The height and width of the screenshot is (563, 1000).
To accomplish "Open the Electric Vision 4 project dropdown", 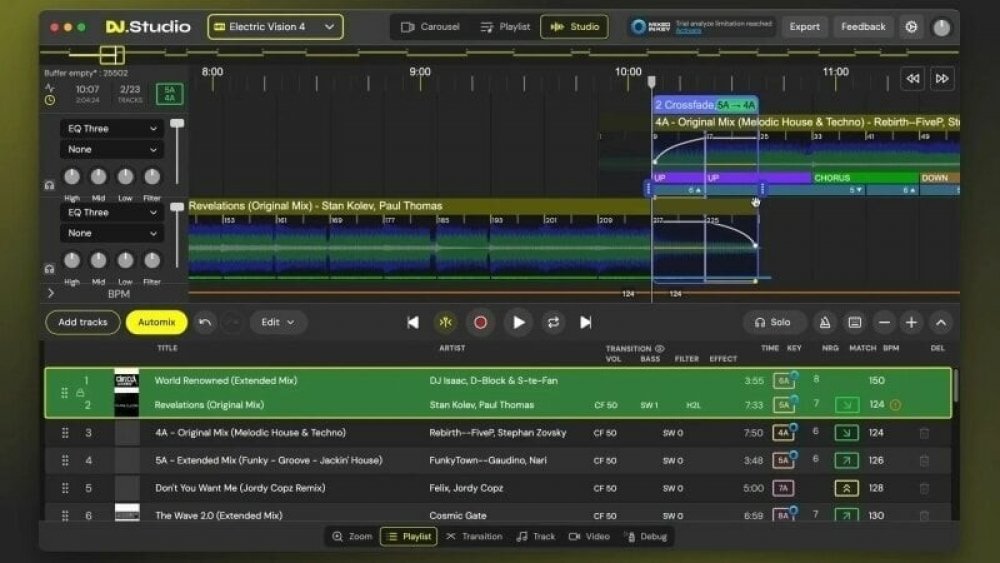I will [275, 27].
